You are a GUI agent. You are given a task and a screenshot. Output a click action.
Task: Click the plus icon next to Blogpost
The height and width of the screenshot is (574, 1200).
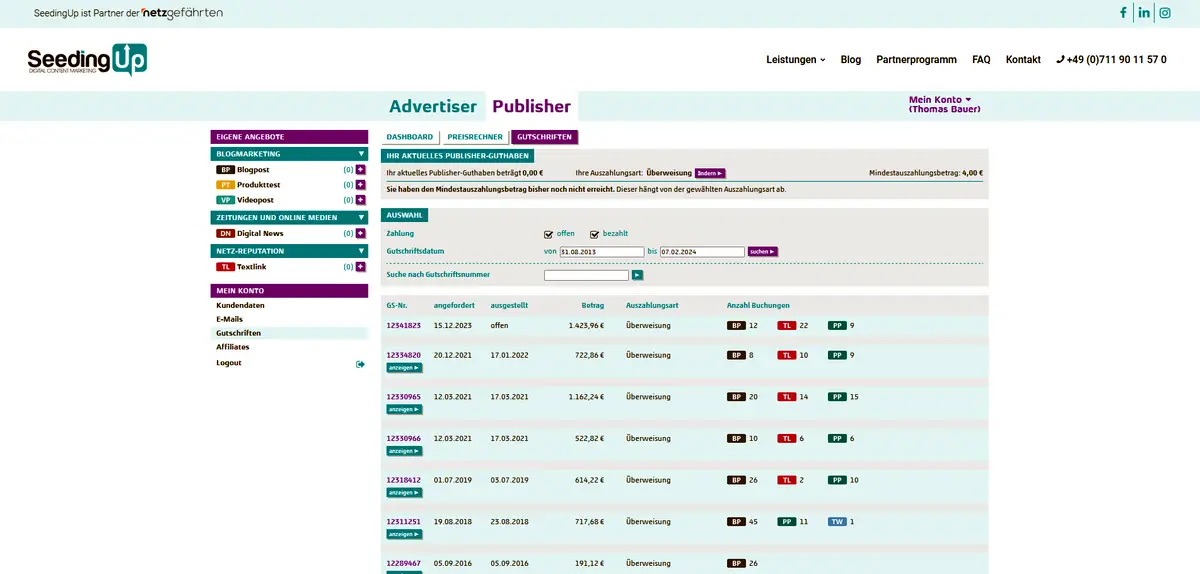[361, 170]
